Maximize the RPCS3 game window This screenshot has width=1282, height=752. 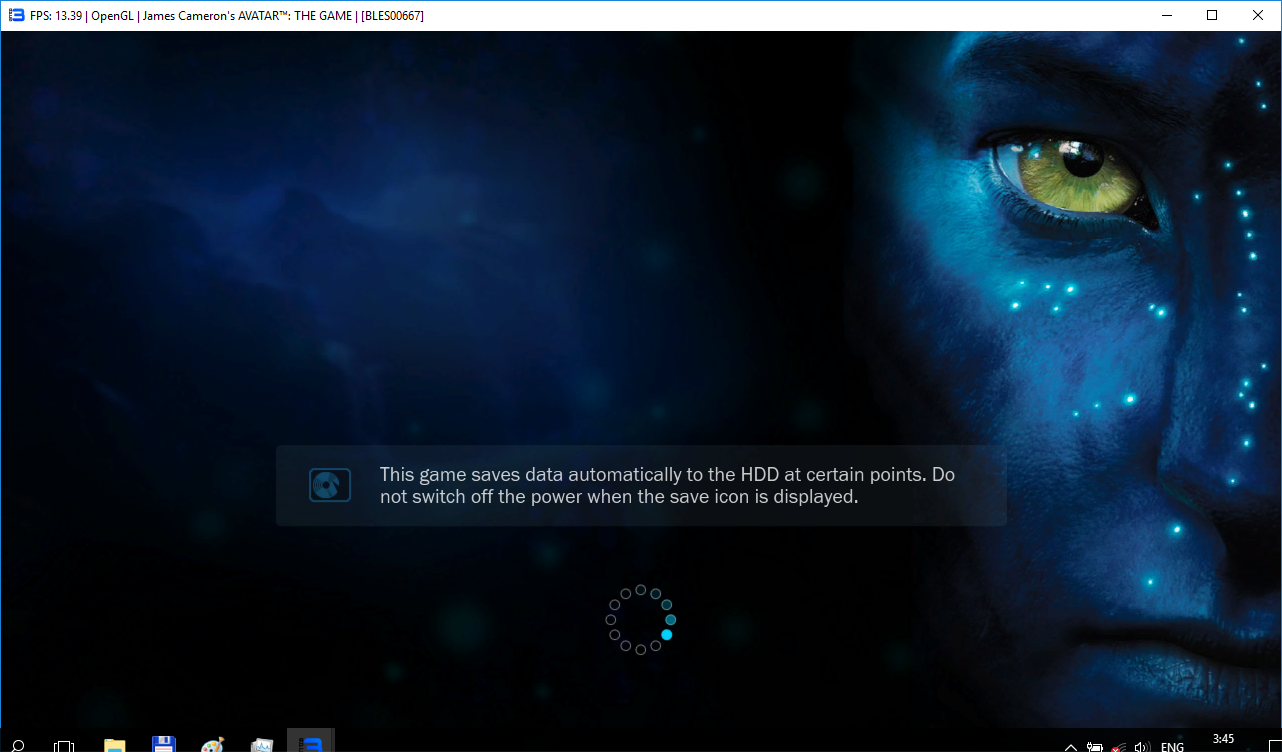coord(1212,15)
